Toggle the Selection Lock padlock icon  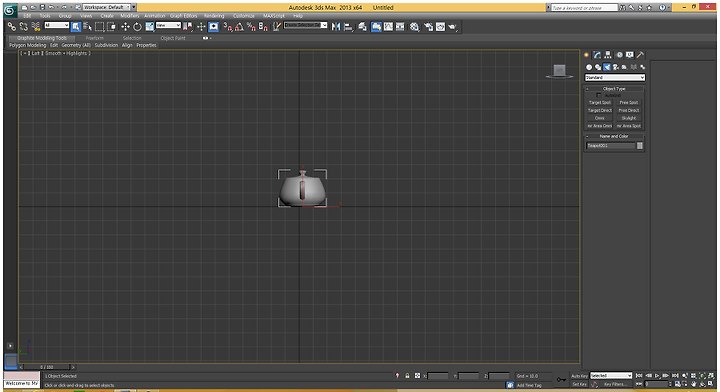[x=407, y=375]
